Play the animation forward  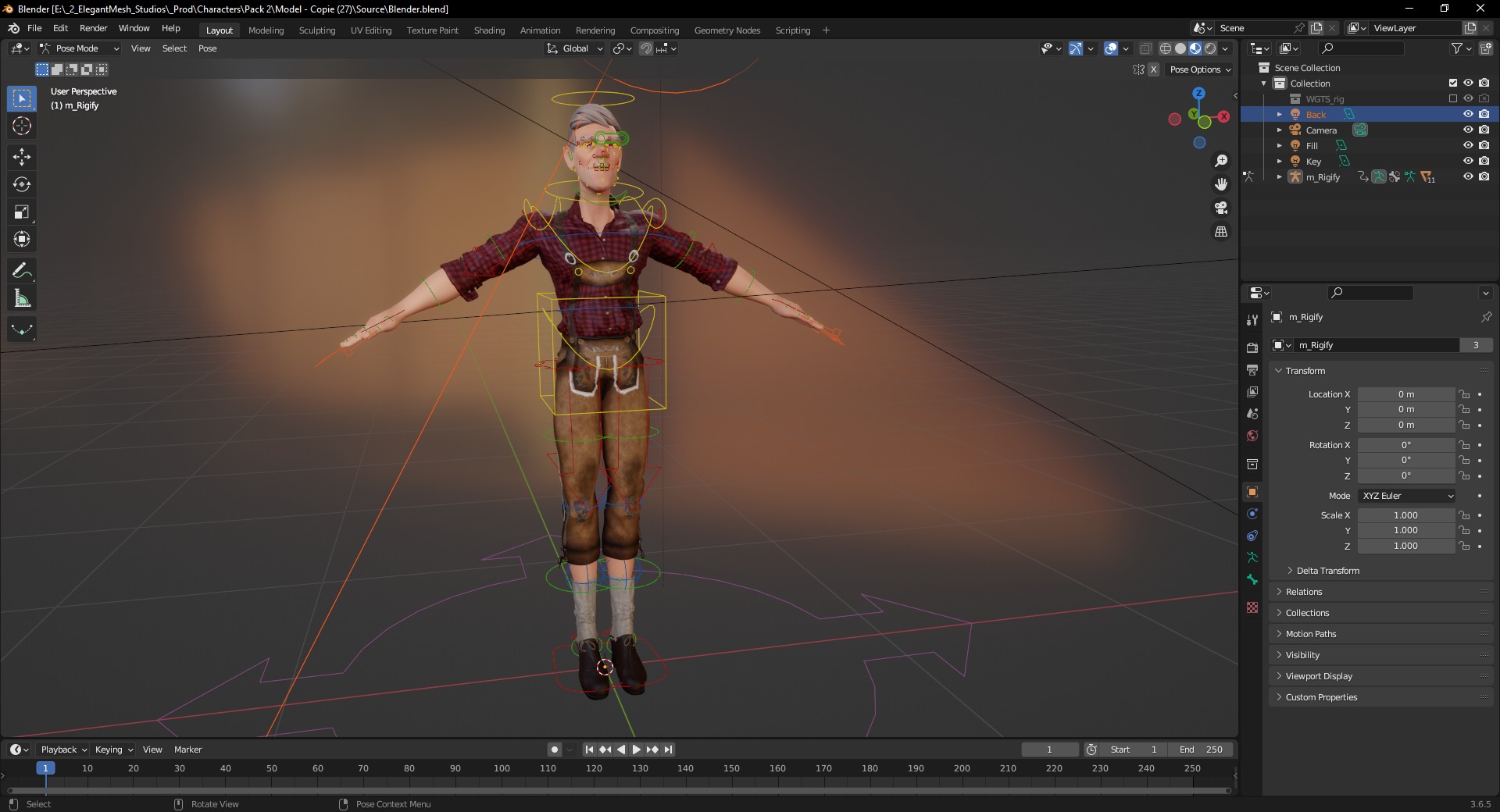(x=636, y=750)
